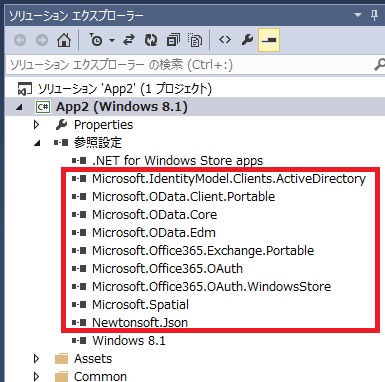
Task: Click the view code icon
Action: tap(225, 40)
